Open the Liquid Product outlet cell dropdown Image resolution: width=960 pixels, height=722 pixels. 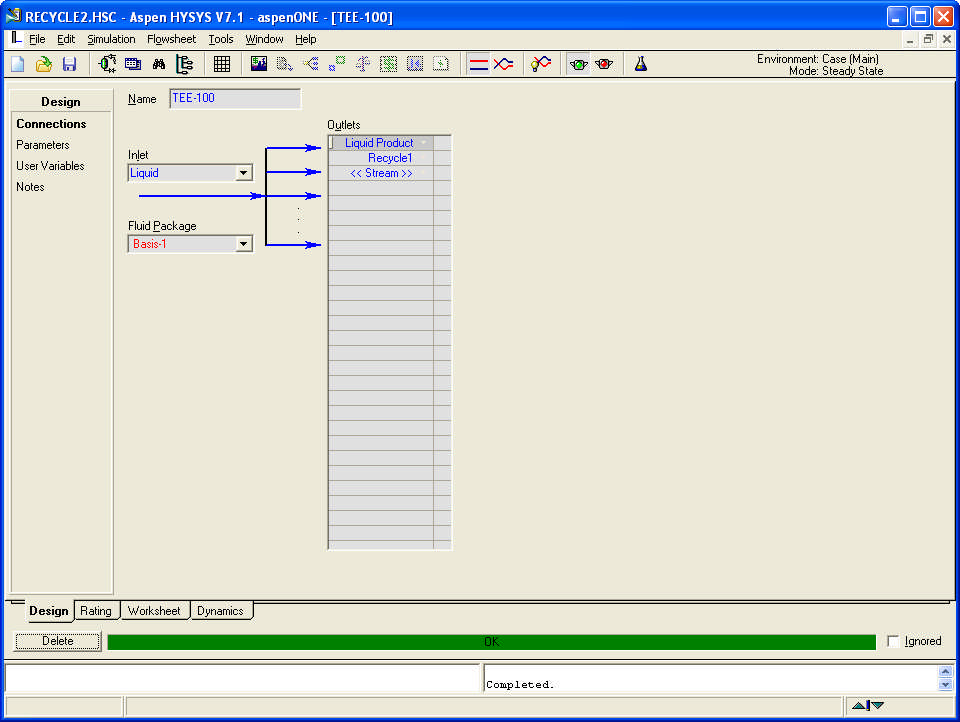pyautogui.click(x=424, y=143)
